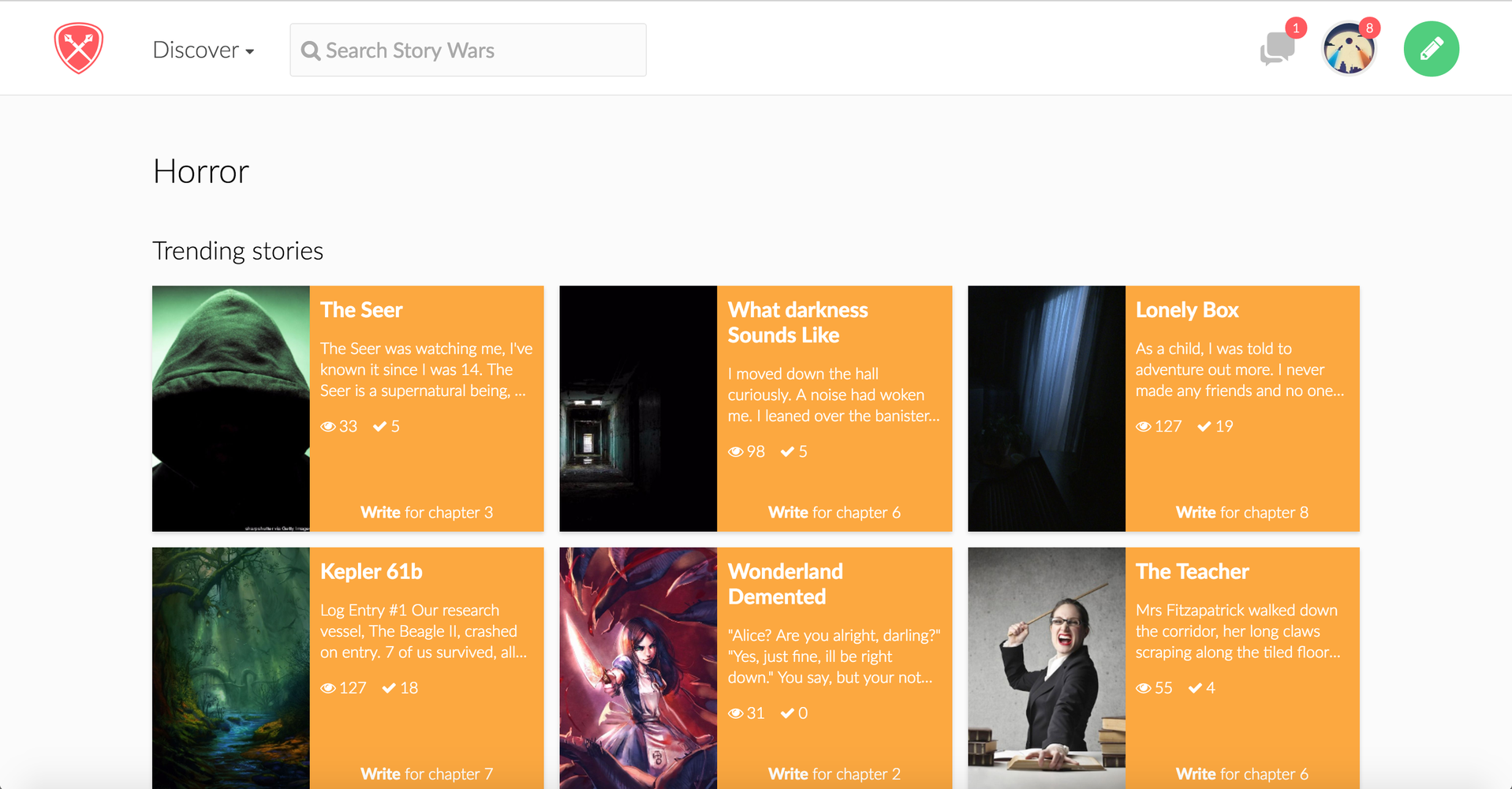Click Write for chapter 7 on Kepler 61b
1512x789 pixels.
427,774
